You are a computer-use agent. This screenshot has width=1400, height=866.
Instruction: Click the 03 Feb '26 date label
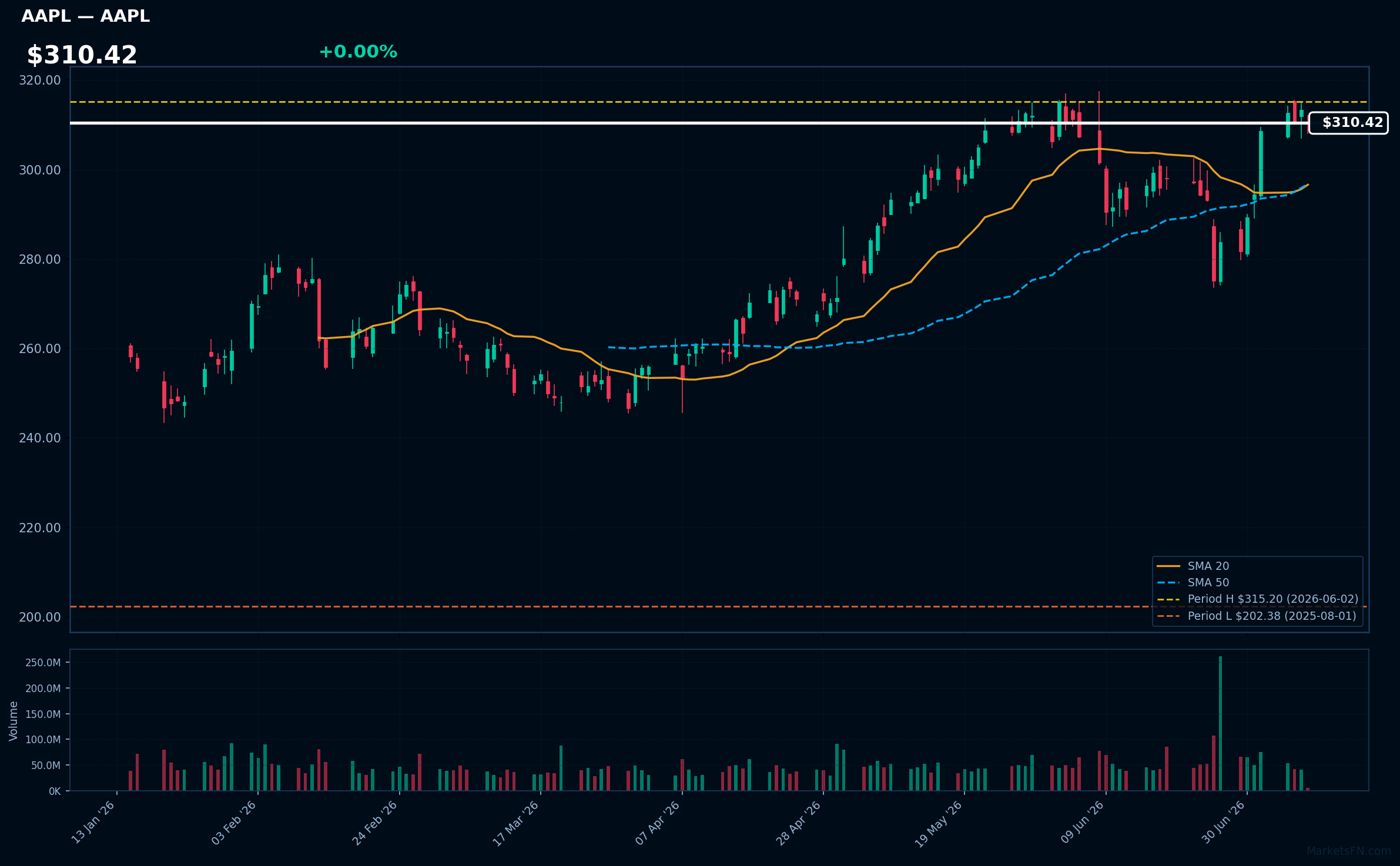[x=234, y=823]
